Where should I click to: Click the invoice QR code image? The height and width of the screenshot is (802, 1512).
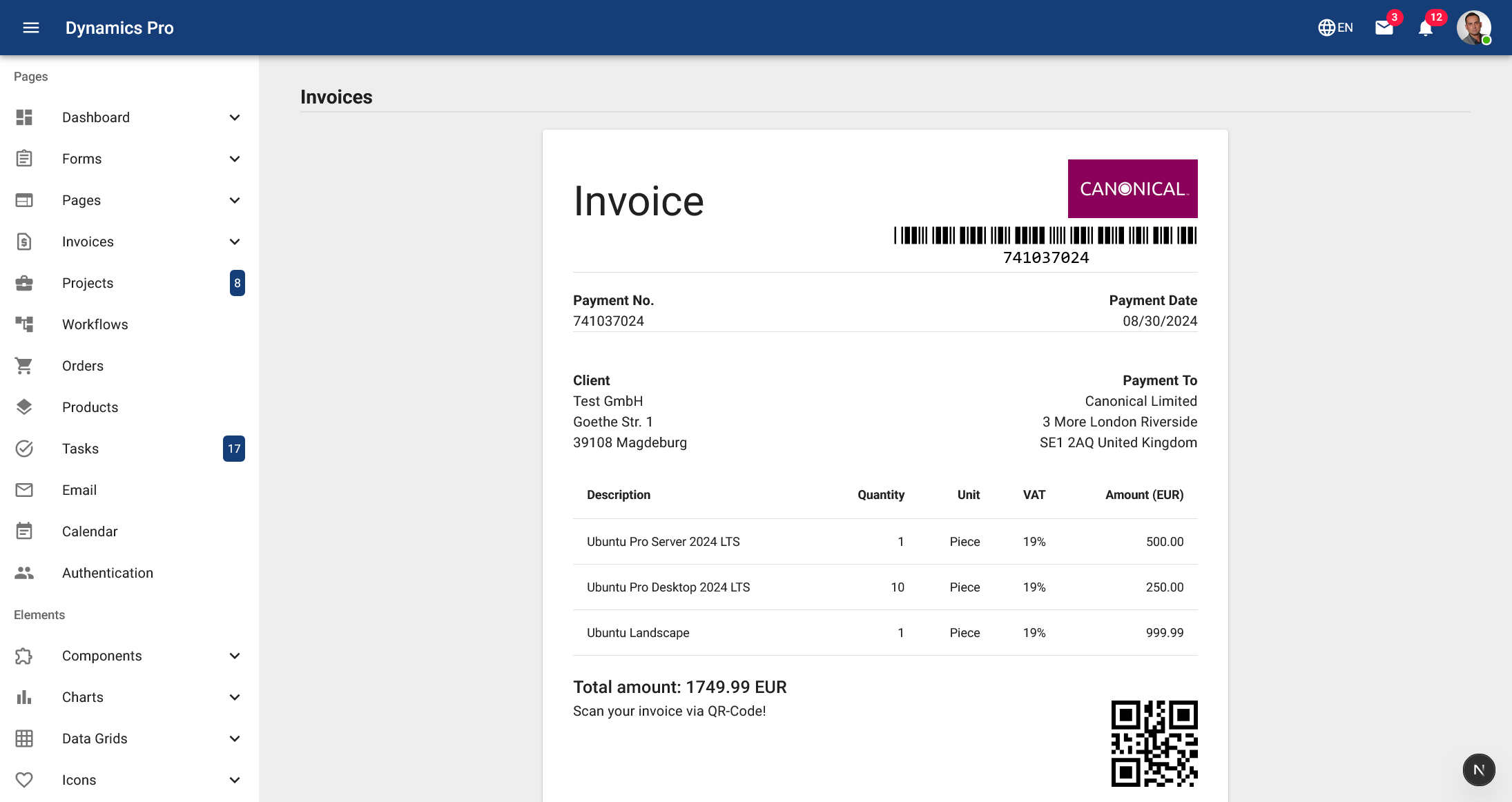point(1154,743)
